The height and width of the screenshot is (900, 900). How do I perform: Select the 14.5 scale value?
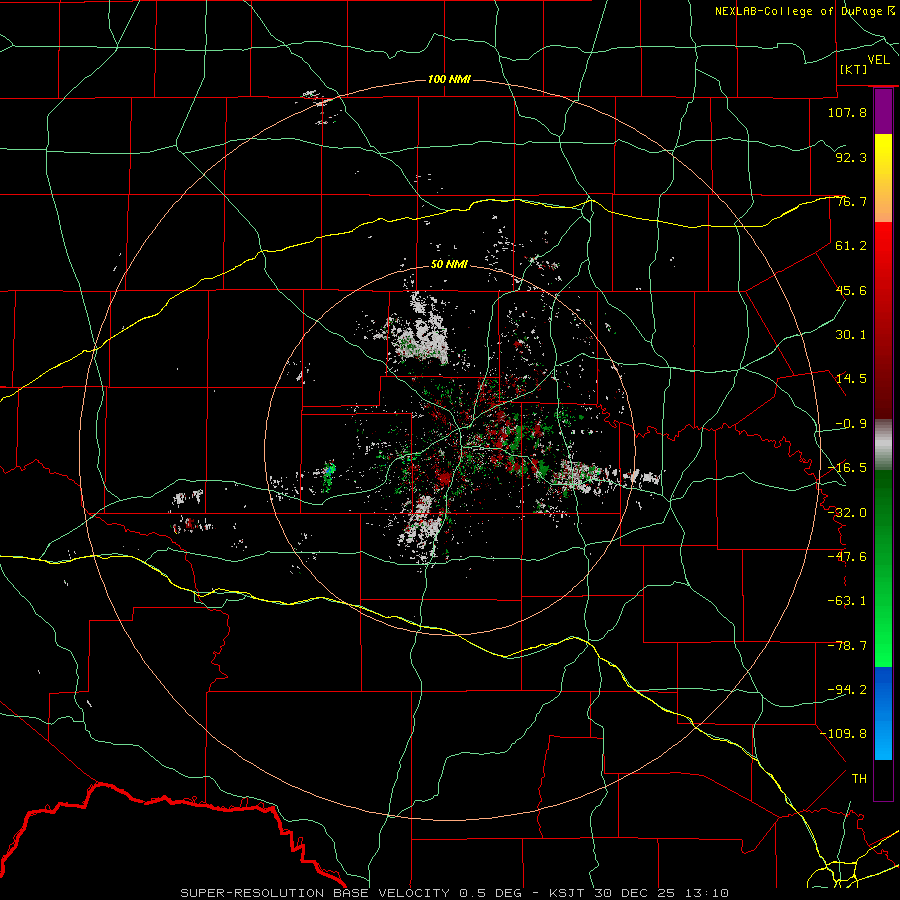(x=851, y=379)
